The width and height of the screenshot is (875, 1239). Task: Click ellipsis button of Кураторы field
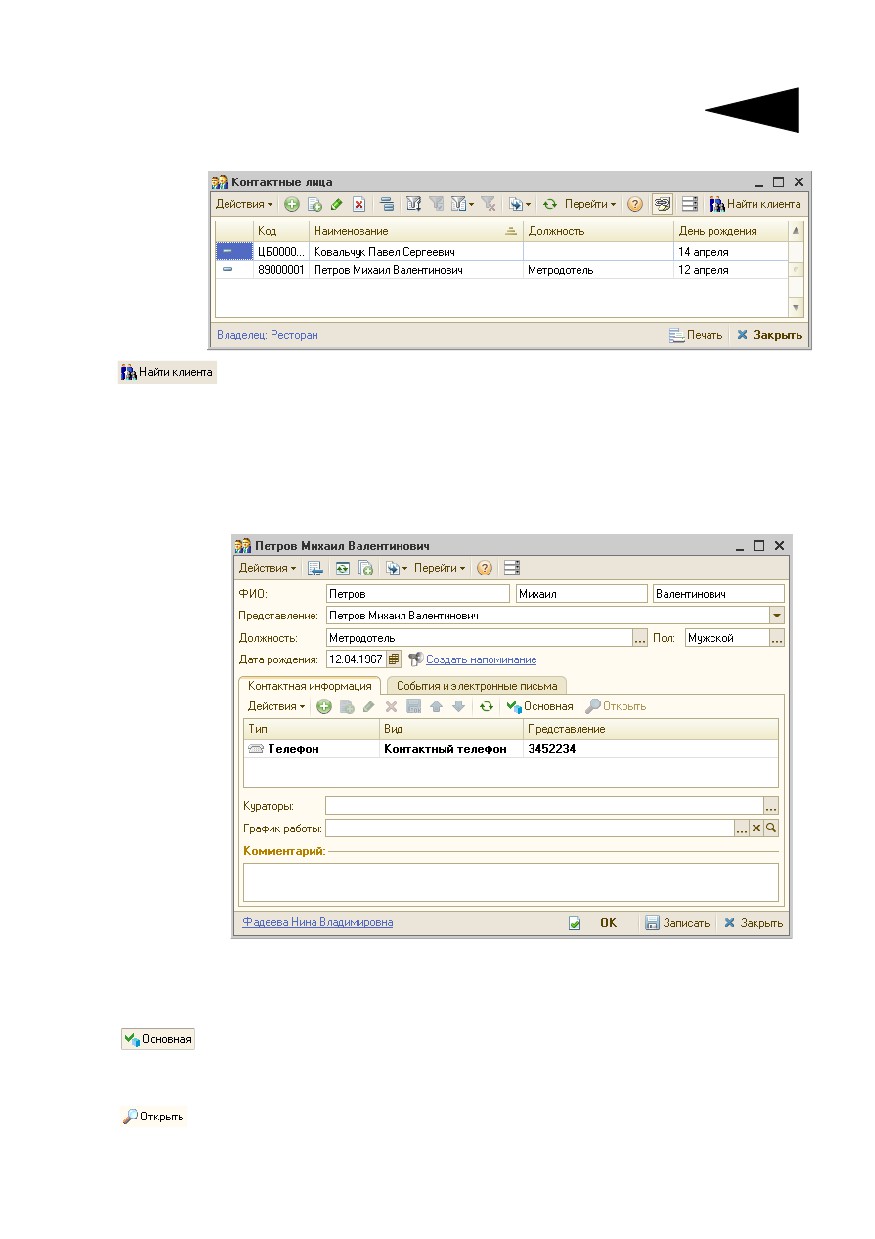click(771, 805)
